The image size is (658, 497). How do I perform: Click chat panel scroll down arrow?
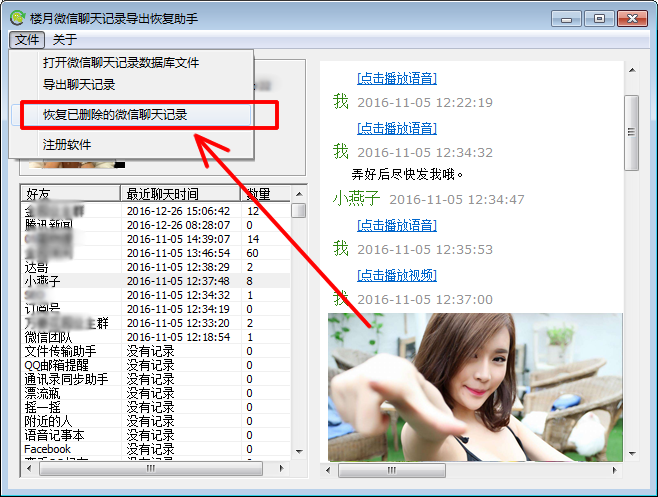click(x=632, y=453)
